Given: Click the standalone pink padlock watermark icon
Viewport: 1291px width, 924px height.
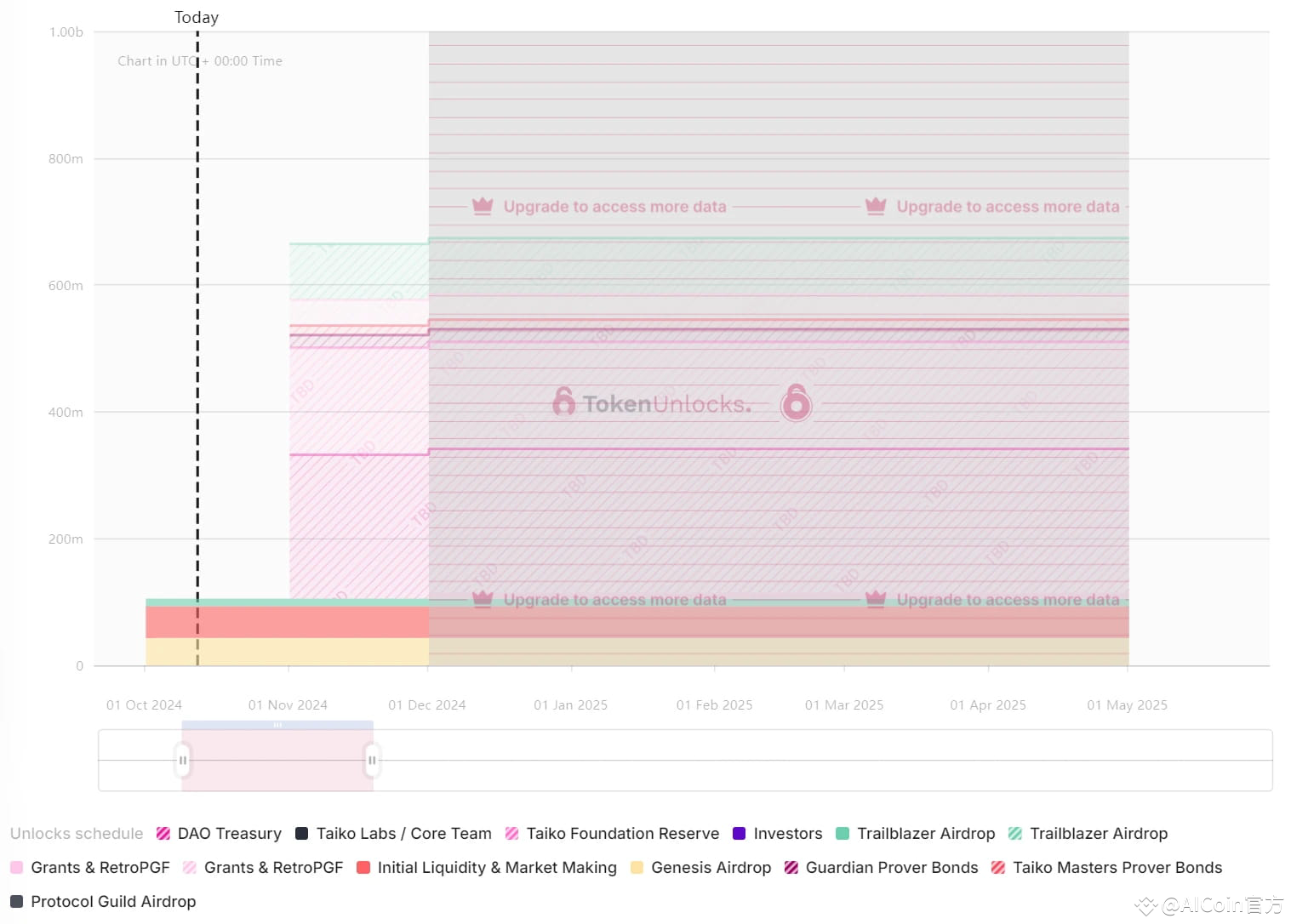Looking at the screenshot, I should [x=796, y=405].
